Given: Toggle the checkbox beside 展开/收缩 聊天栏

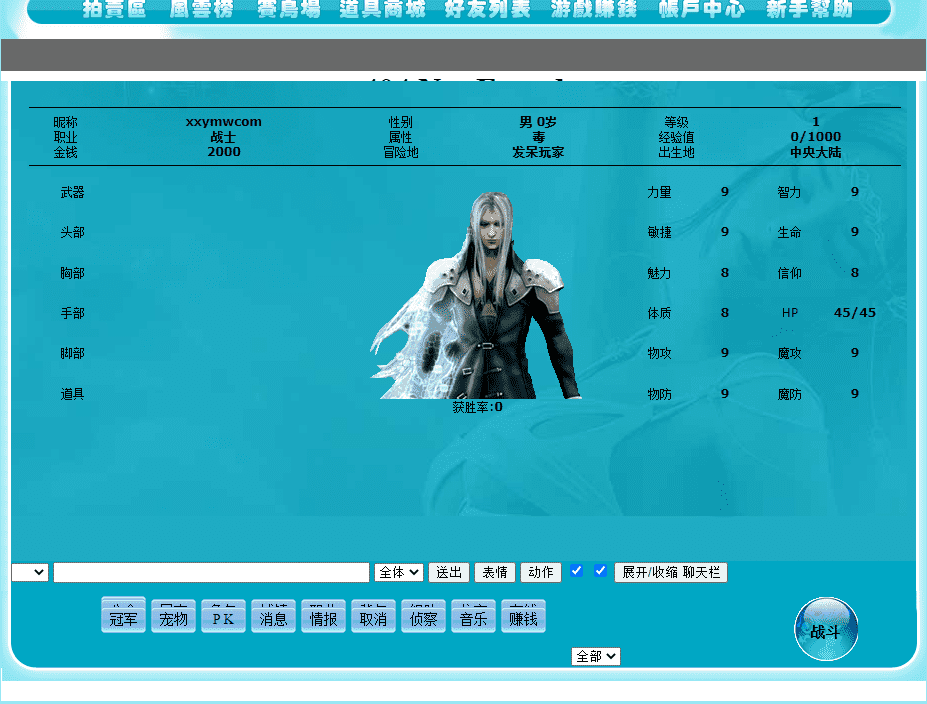Looking at the screenshot, I should tap(600, 571).
